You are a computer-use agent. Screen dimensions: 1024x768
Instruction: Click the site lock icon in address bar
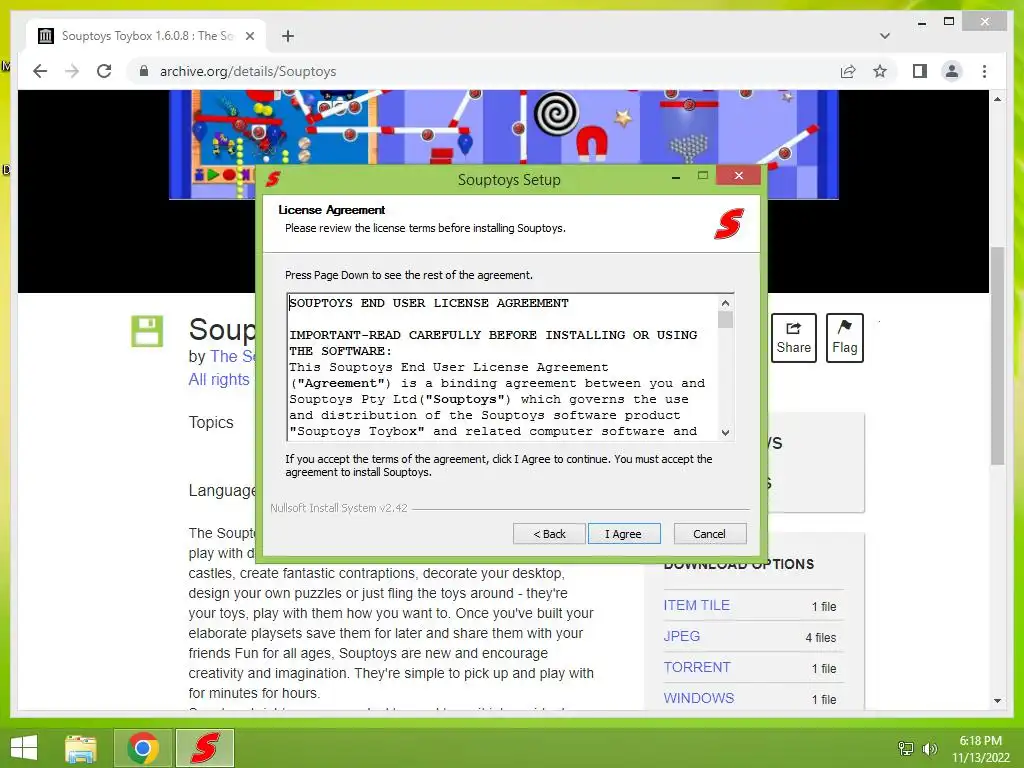click(144, 71)
